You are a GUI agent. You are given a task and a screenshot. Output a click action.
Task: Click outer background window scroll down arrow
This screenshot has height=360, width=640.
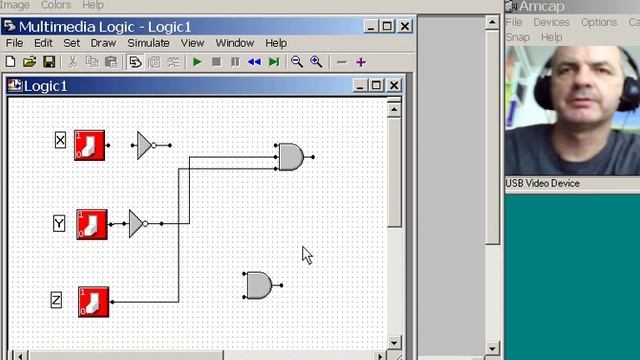click(492, 349)
